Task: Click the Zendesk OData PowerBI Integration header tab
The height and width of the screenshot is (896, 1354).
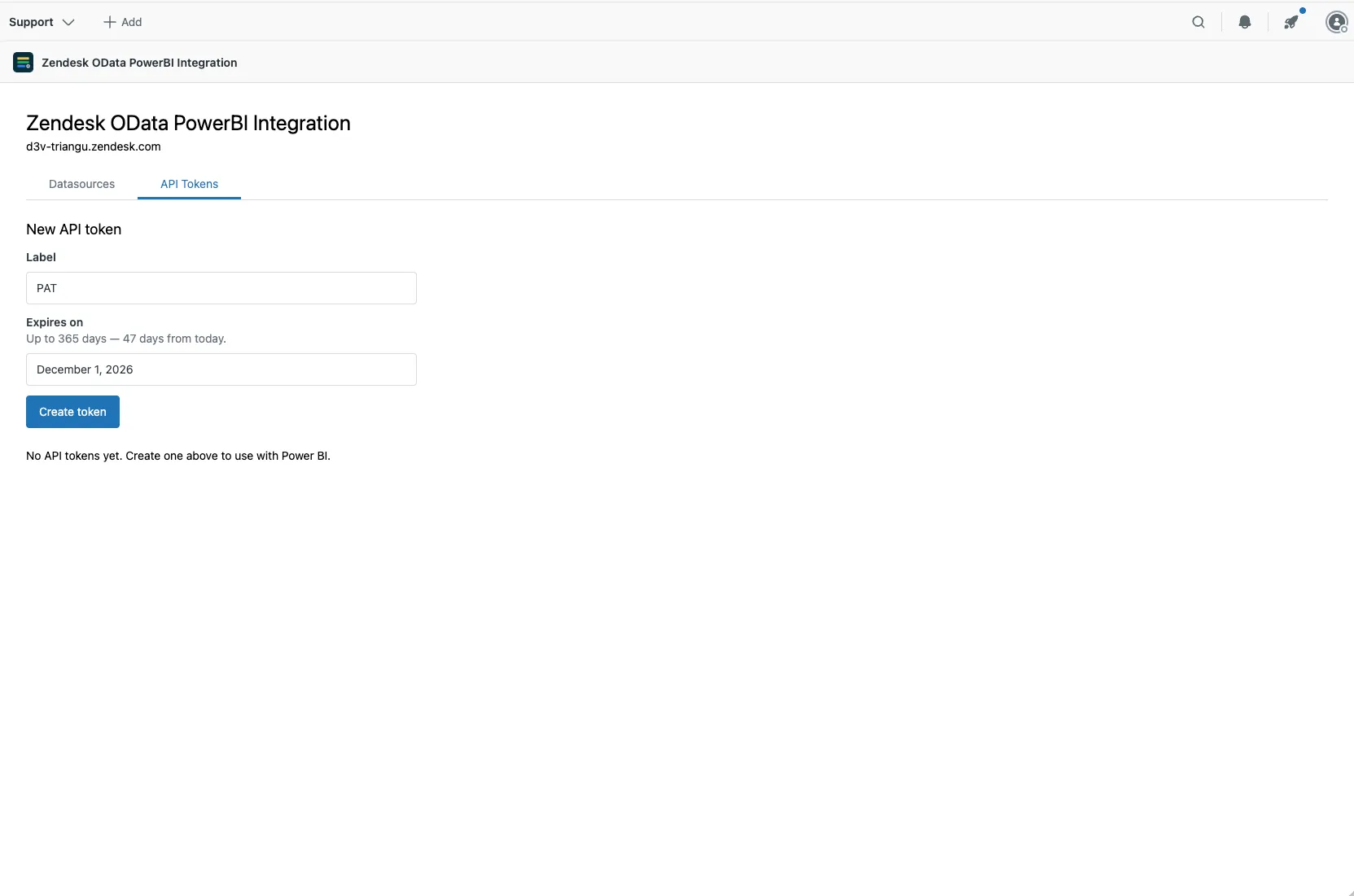Action: (x=139, y=63)
